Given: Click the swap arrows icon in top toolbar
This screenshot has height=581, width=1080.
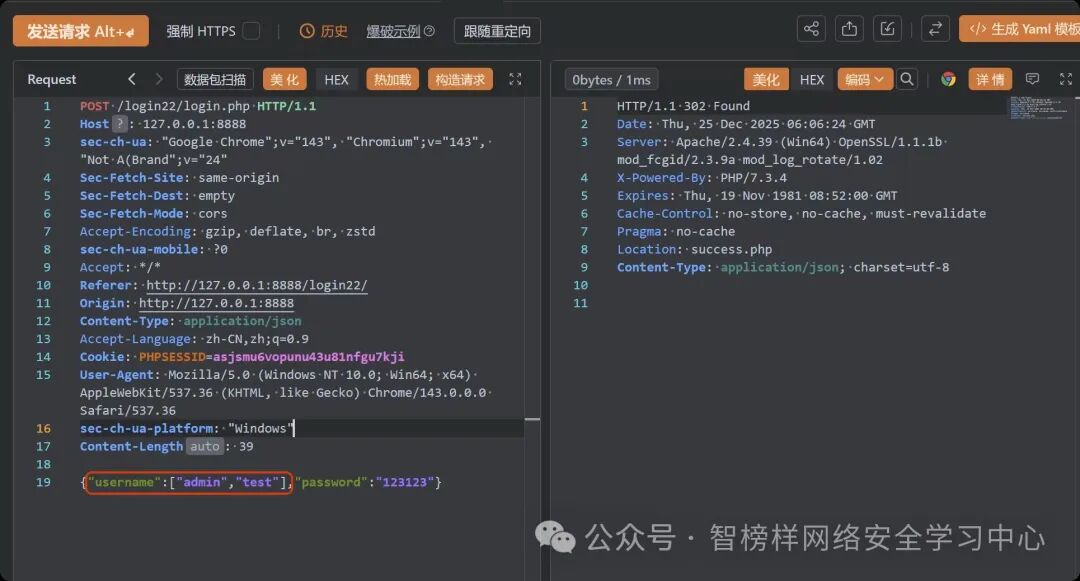Looking at the screenshot, I should [935, 29].
